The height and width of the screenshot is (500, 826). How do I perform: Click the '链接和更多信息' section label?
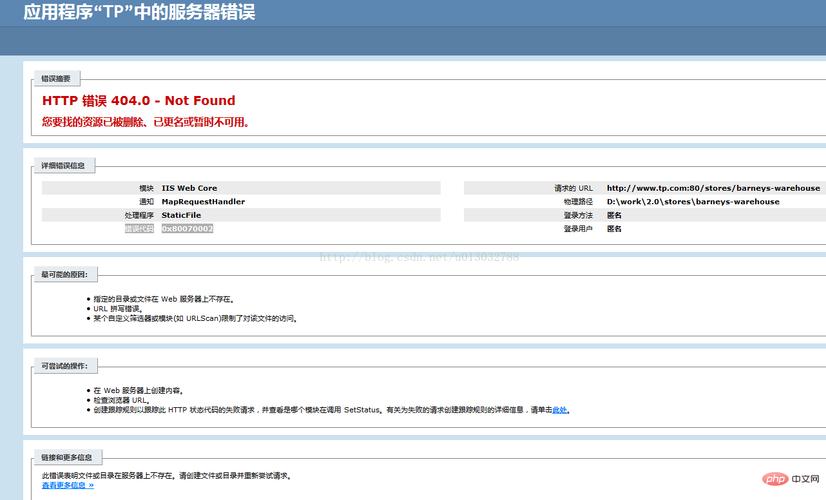66,457
